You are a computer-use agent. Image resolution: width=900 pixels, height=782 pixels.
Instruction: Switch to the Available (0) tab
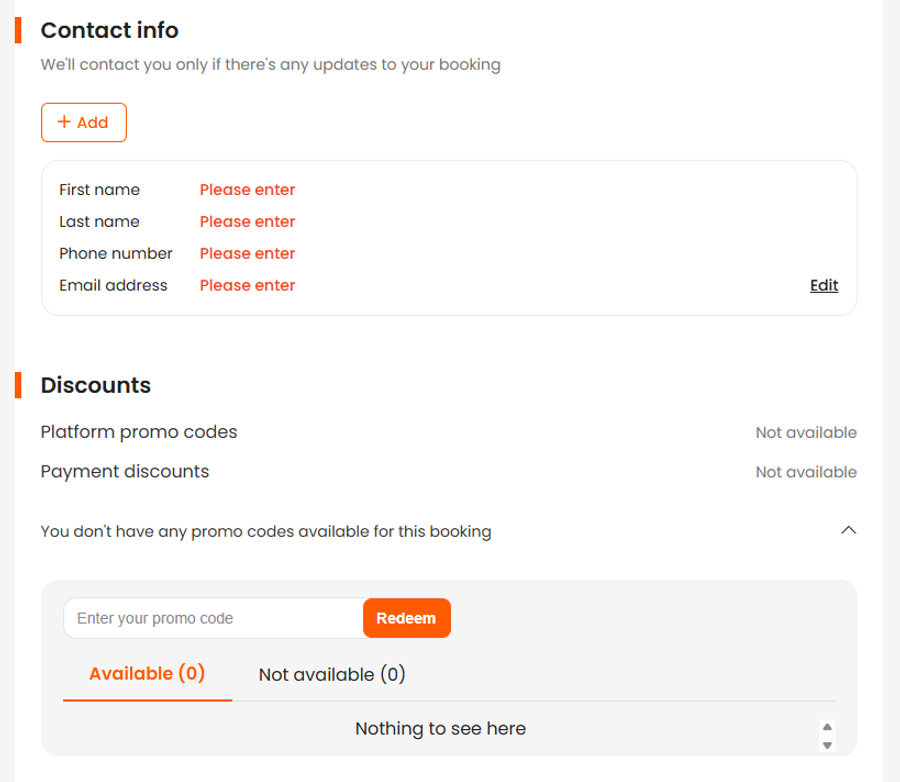click(x=147, y=674)
